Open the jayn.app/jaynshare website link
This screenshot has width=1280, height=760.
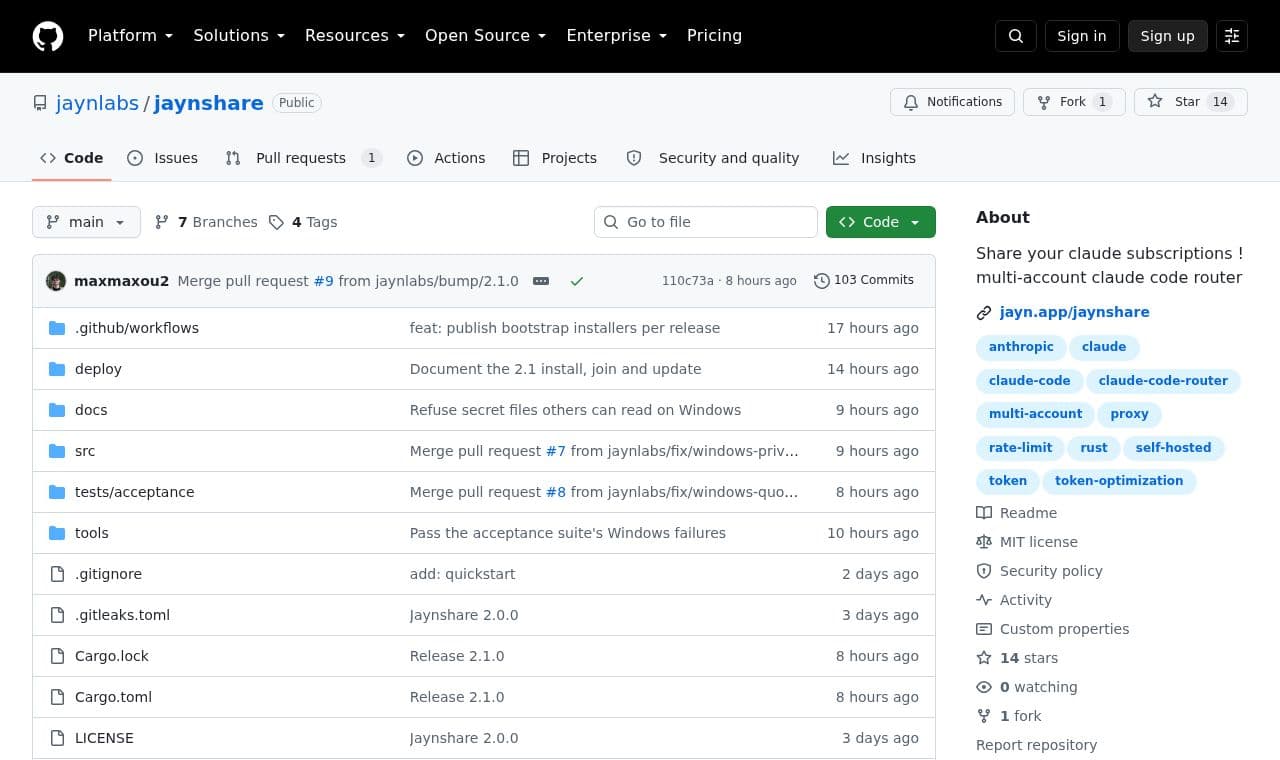coord(1074,312)
